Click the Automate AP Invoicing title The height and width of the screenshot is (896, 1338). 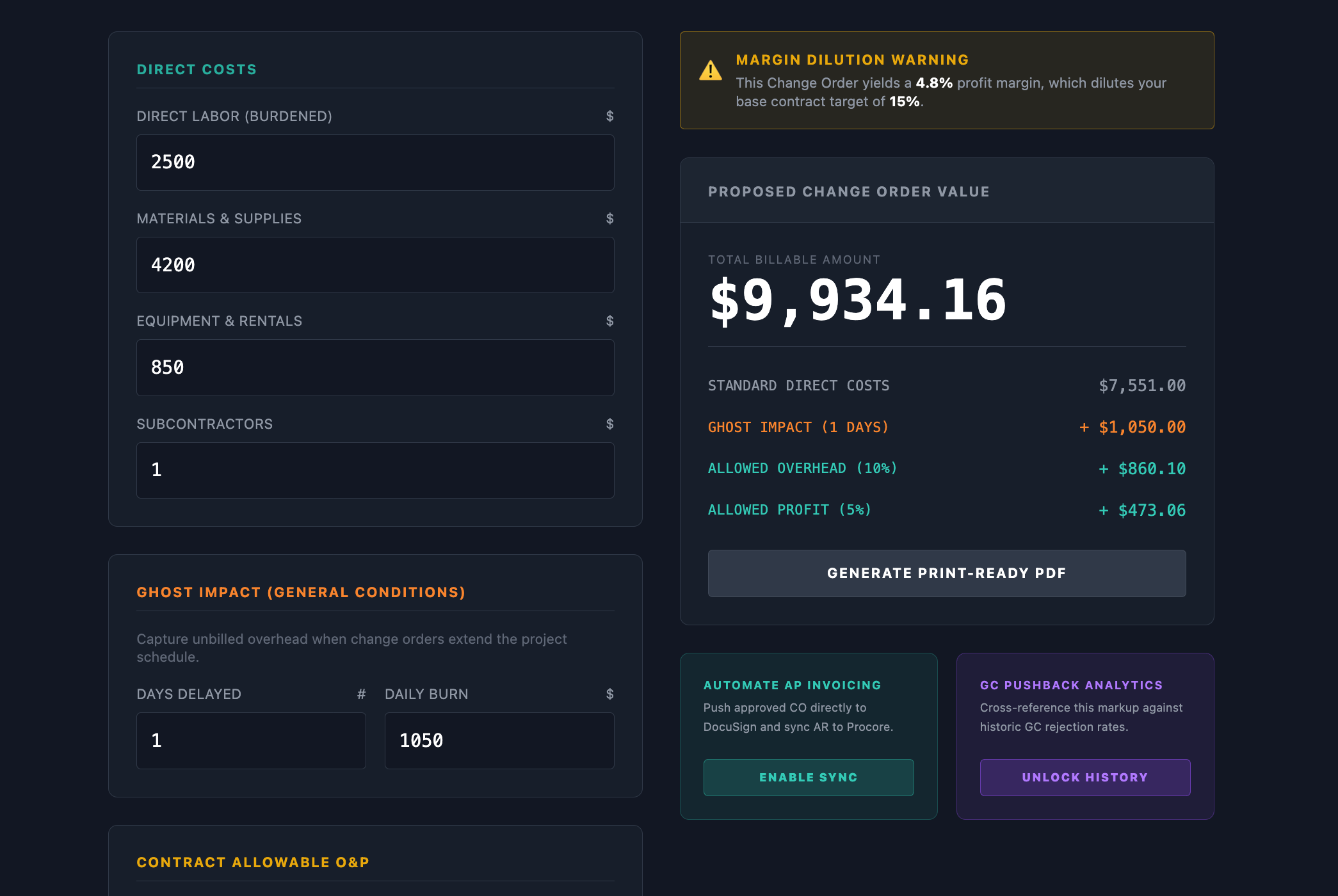(792, 685)
